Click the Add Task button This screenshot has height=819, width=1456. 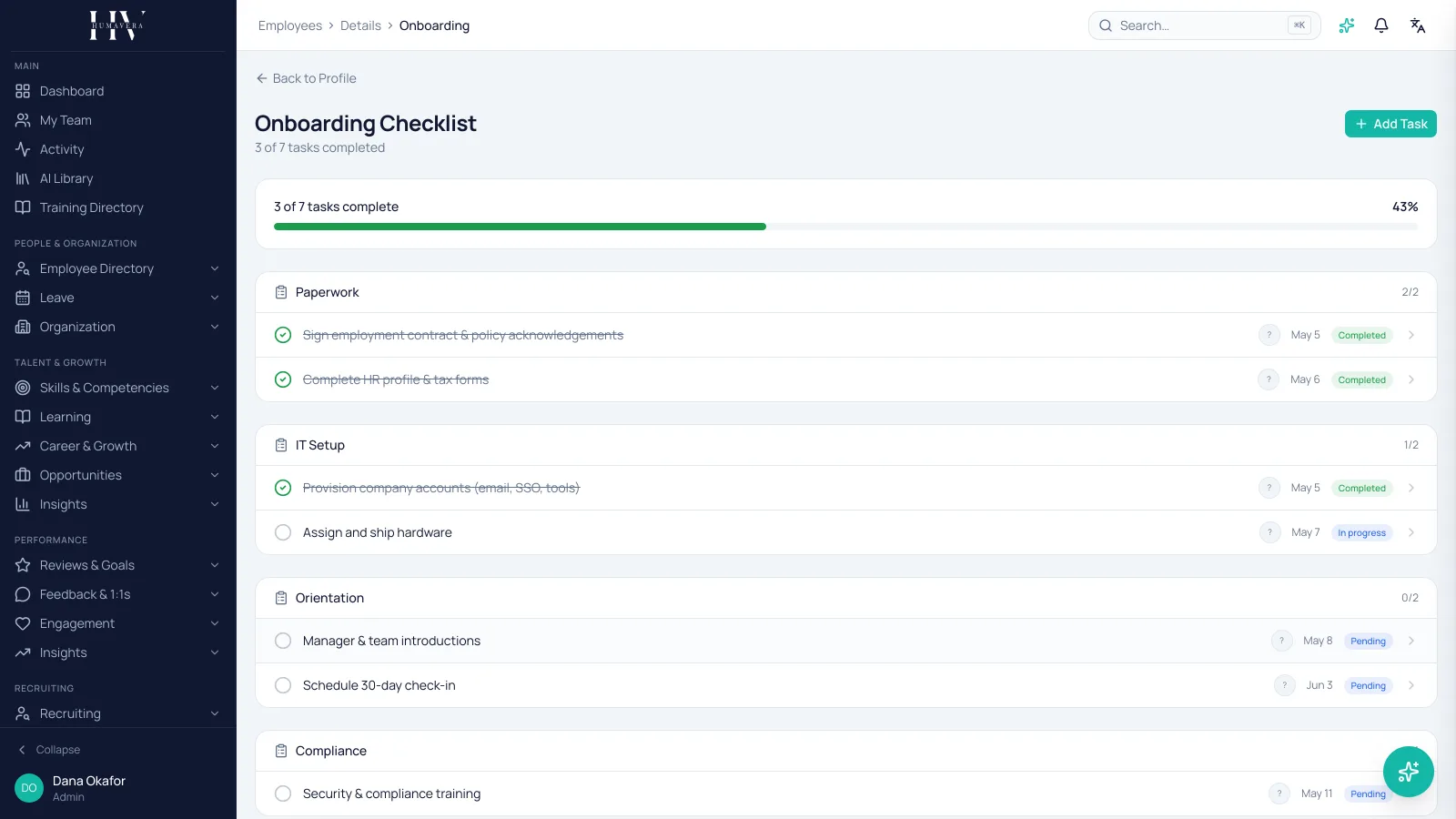pos(1390,124)
